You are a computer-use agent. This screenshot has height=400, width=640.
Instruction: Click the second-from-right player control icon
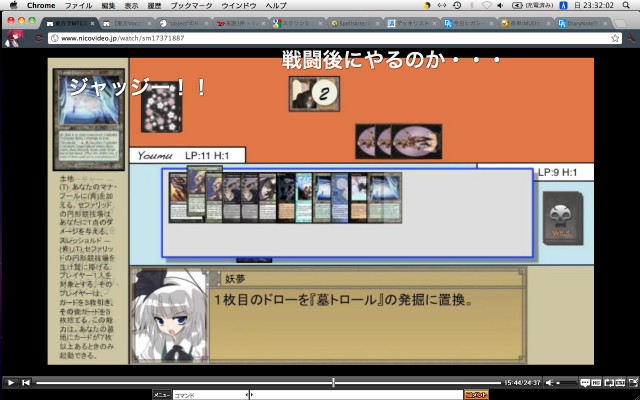click(x=620, y=382)
